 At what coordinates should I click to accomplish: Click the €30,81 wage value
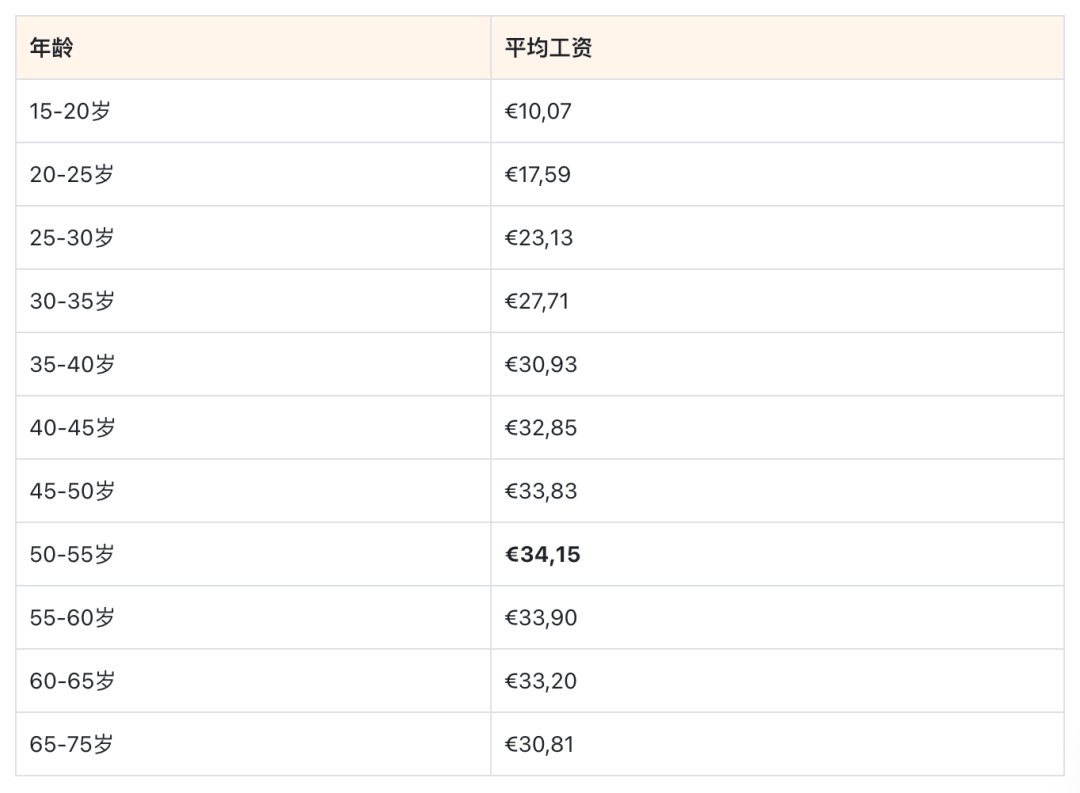[x=539, y=744]
